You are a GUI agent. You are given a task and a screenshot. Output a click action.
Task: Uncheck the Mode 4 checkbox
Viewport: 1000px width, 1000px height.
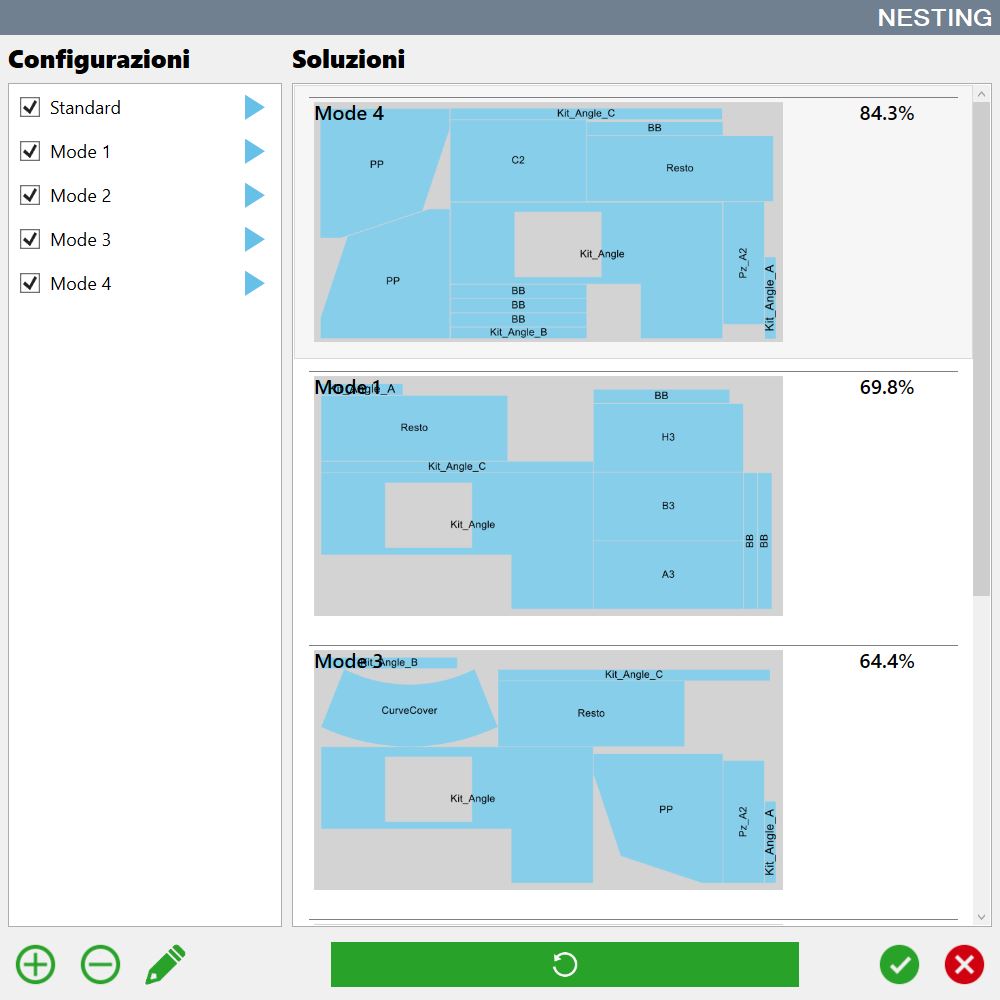pos(30,283)
